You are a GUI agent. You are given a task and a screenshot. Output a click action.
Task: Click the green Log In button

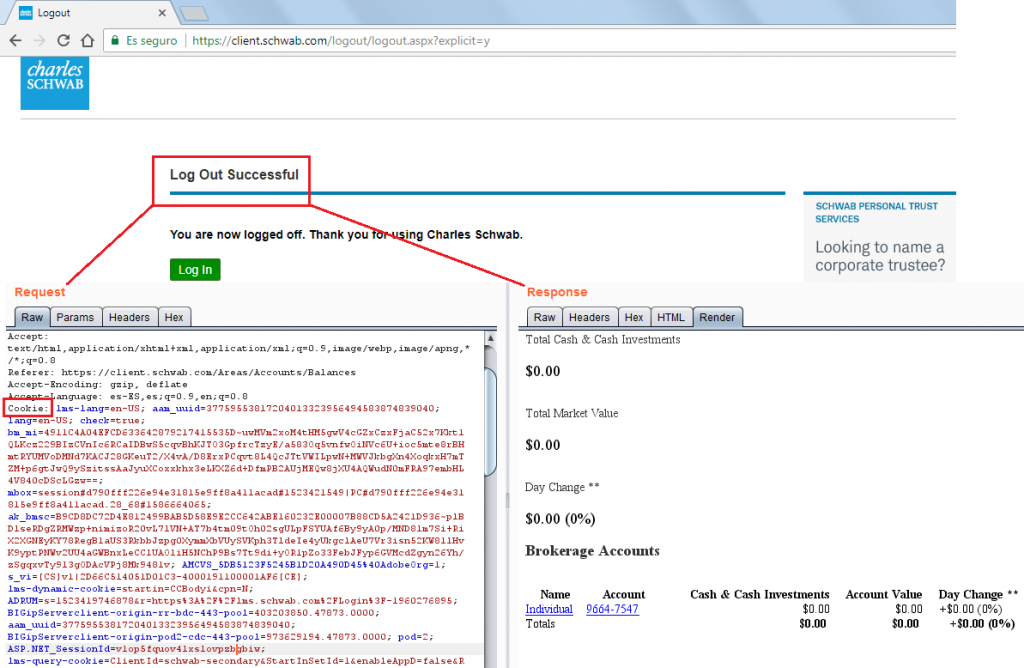click(x=195, y=270)
